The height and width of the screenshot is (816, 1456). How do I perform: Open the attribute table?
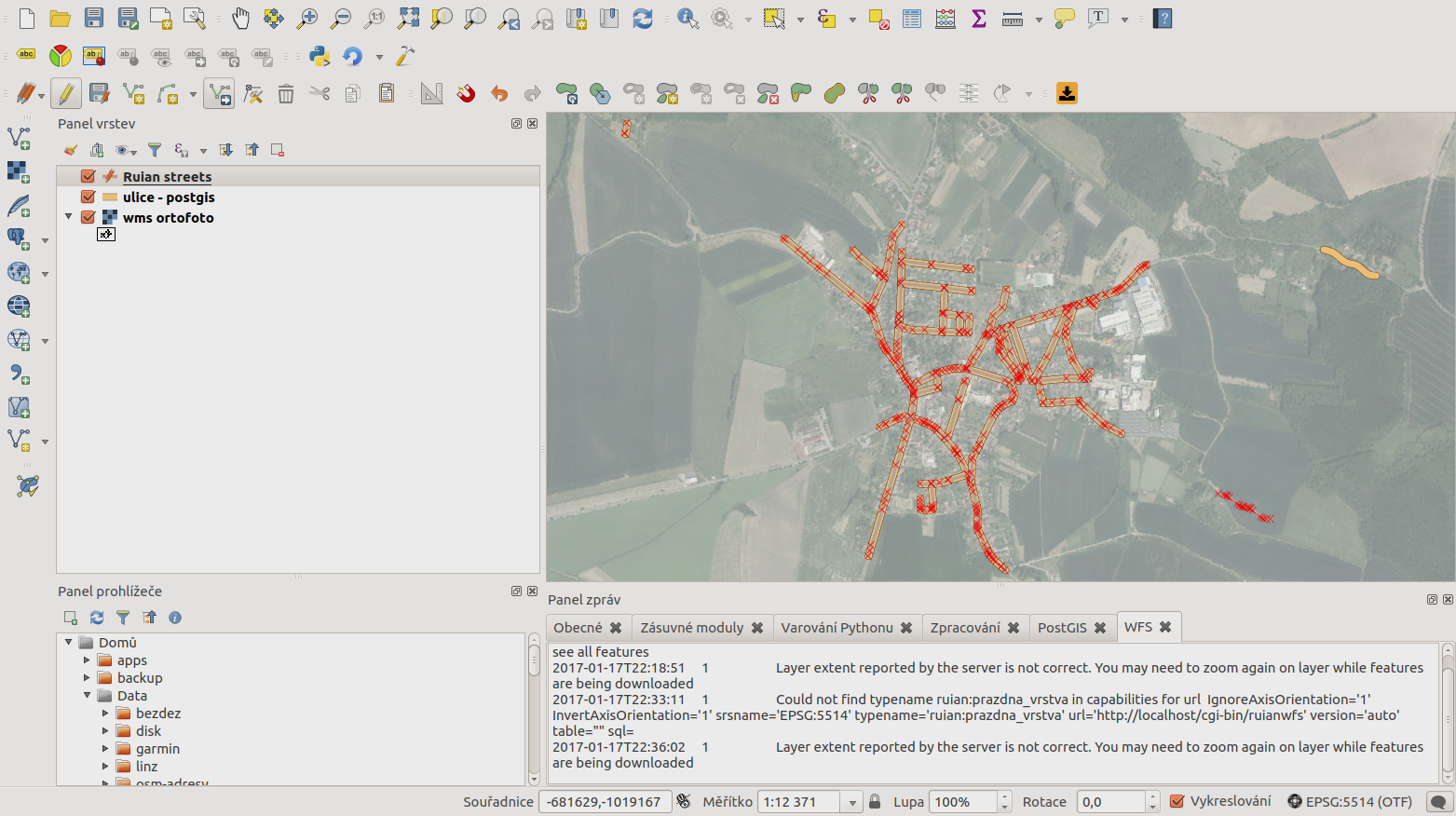[912, 19]
